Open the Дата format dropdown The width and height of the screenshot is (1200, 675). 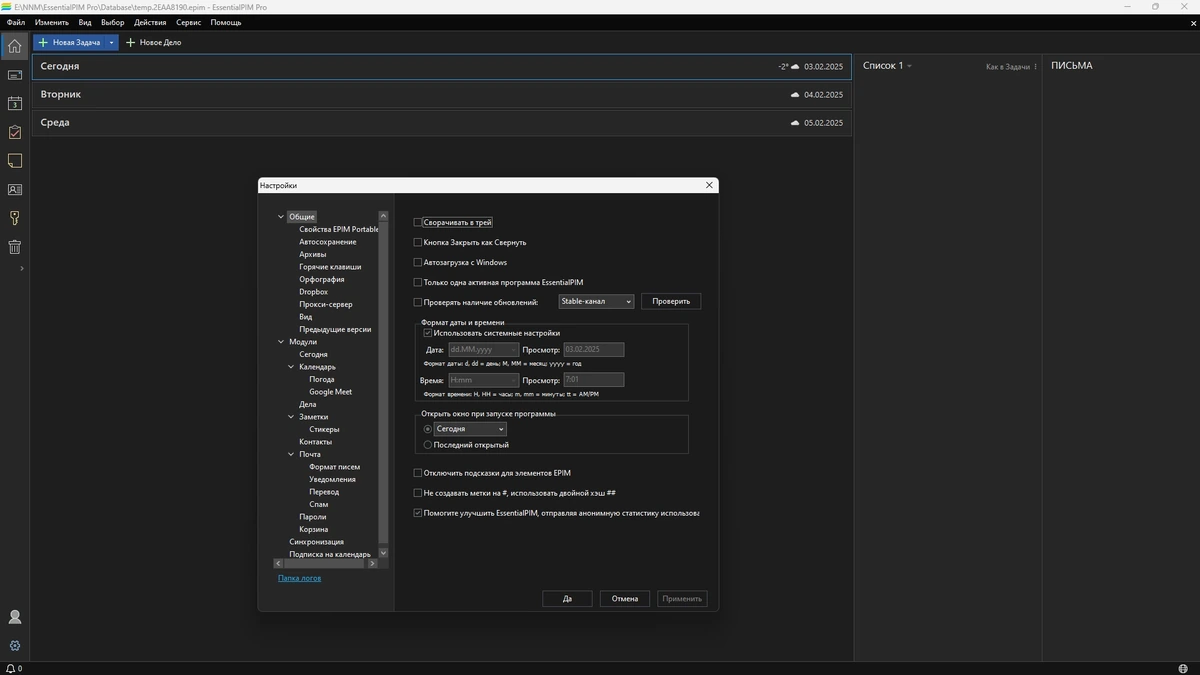(x=483, y=350)
